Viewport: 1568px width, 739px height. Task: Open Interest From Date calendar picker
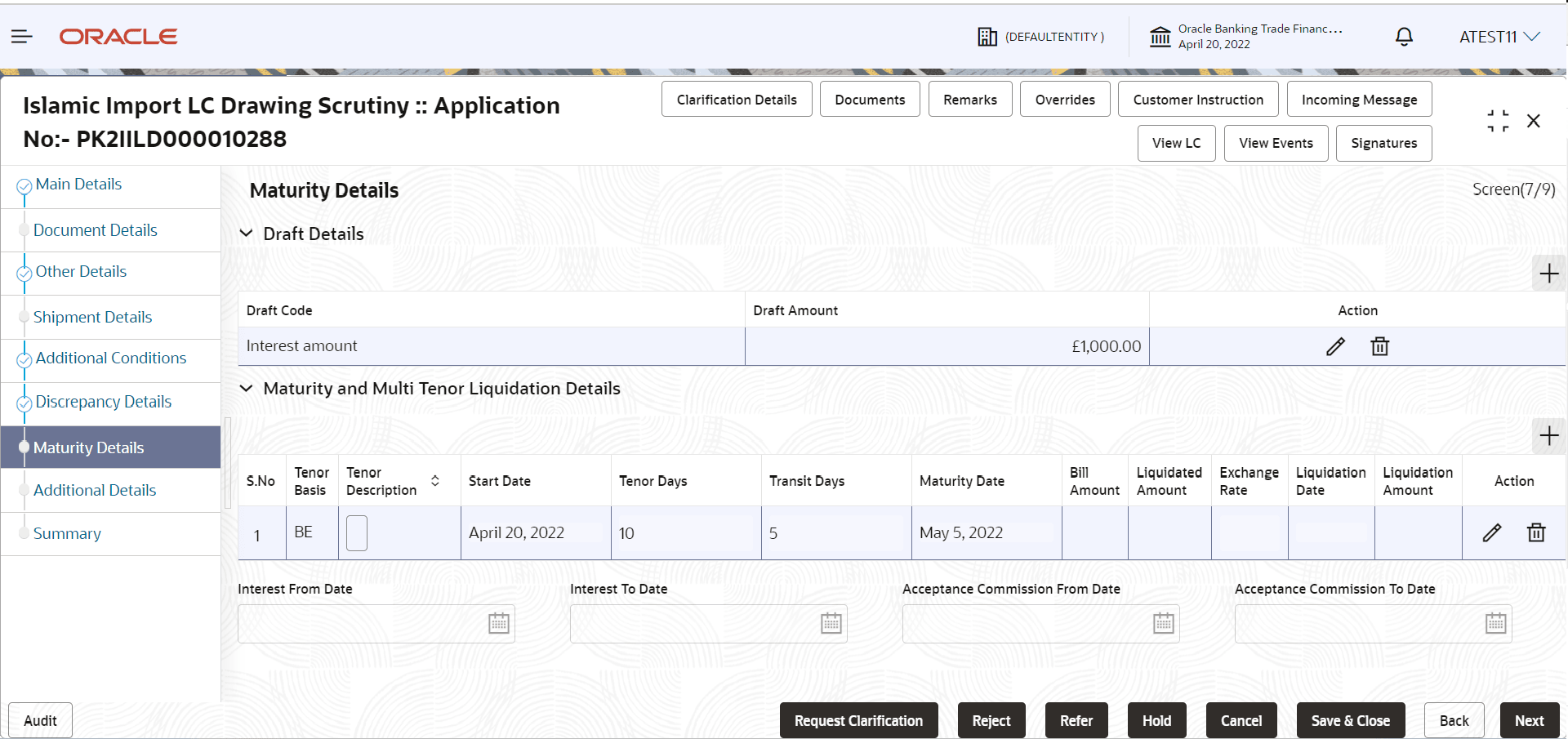pyautogui.click(x=499, y=624)
